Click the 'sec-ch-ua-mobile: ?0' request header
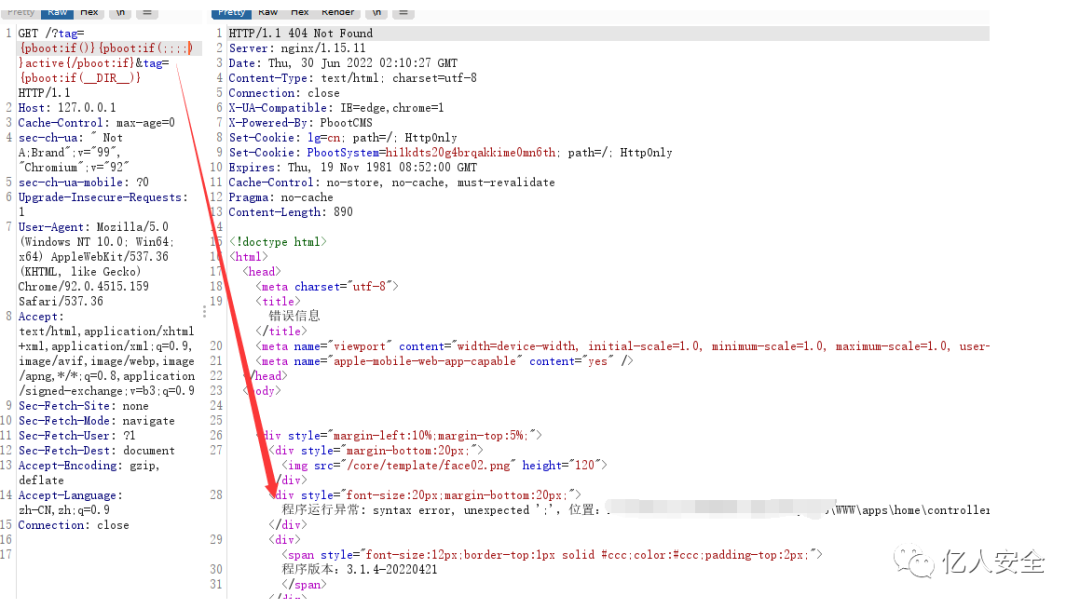Image resolution: width=1080 pixels, height=609 pixels. (x=83, y=182)
